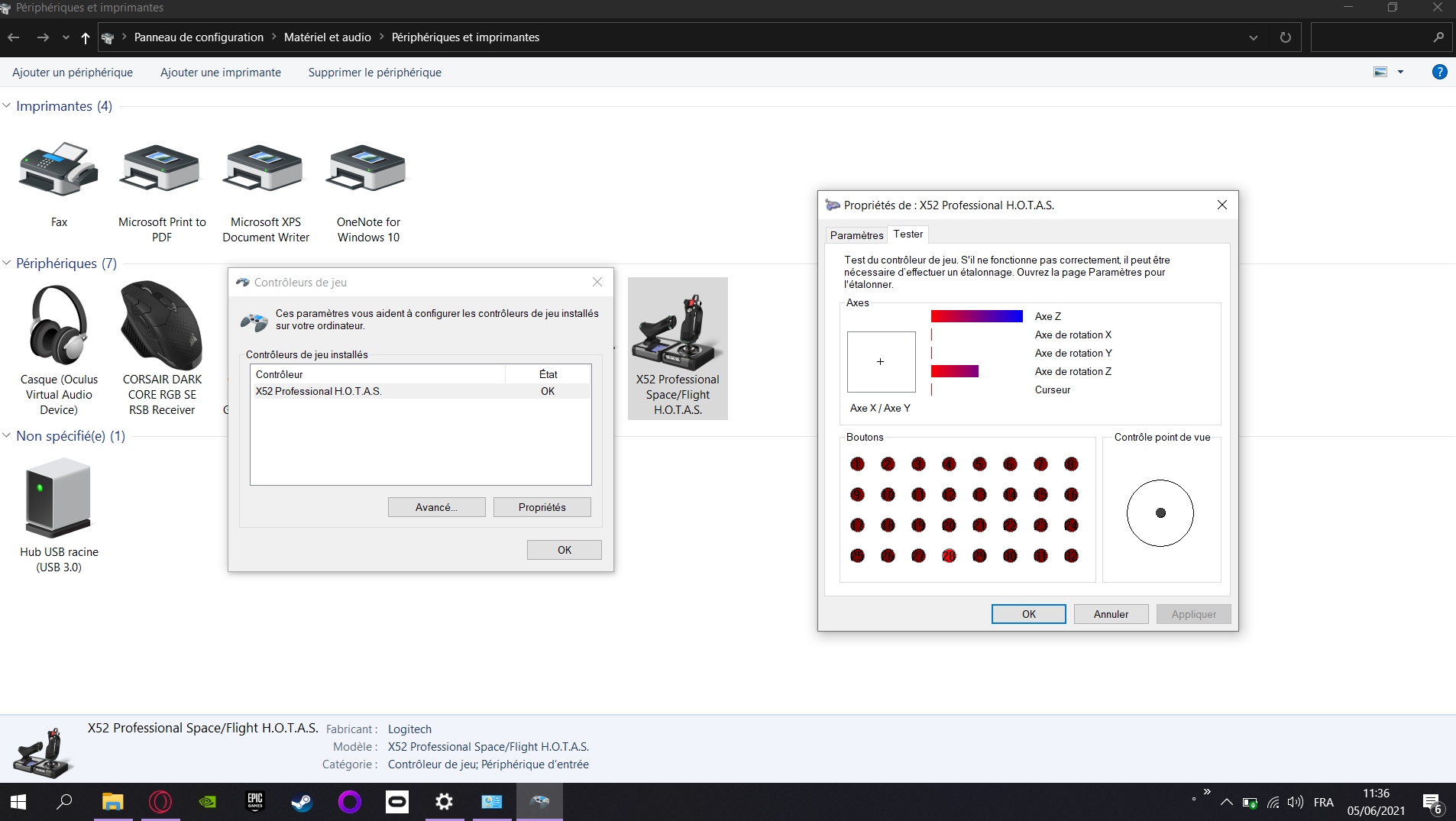Select Panneau de configuration in breadcrumb
Screen dimensions: 1456x821
(x=199, y=37)
